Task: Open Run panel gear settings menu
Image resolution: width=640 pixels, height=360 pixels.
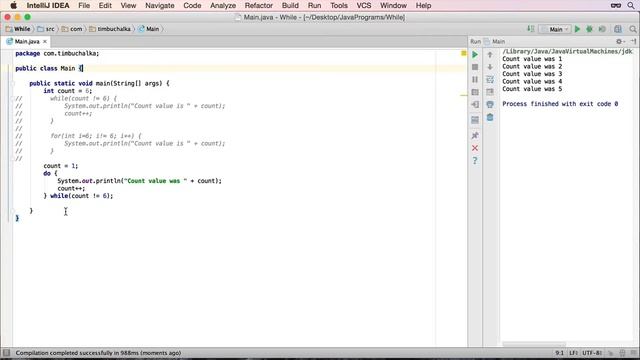Action: pos(620,41)
